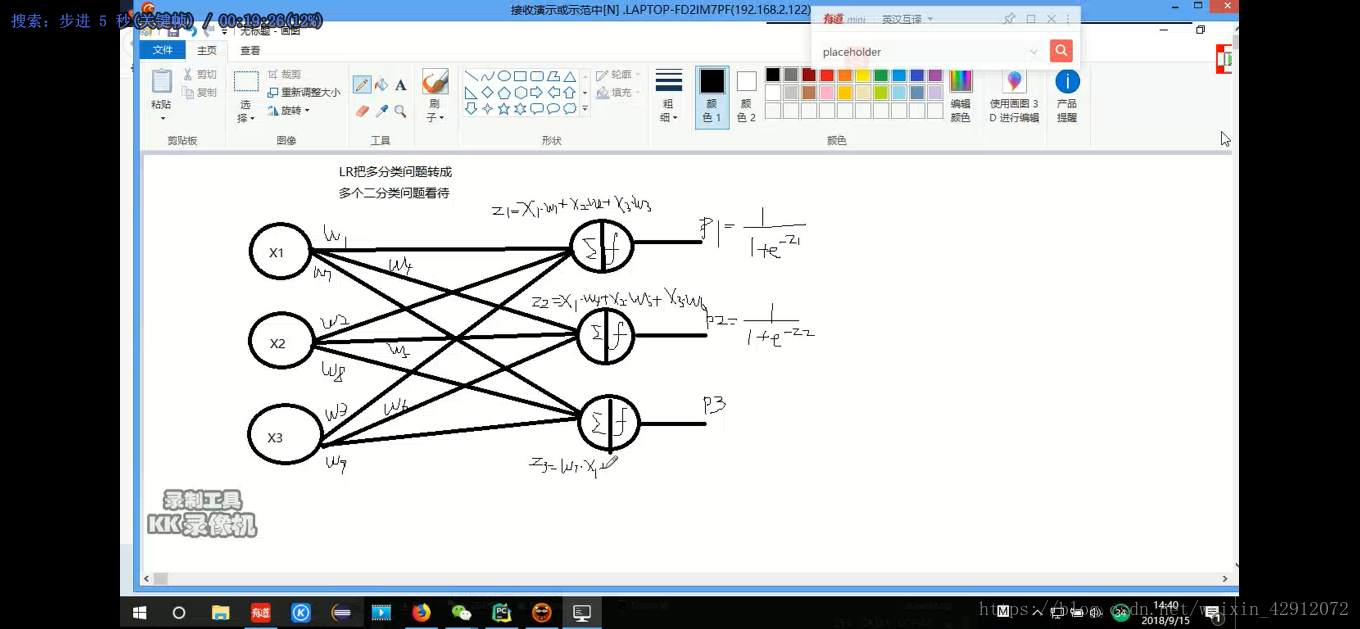Screen dimensions: 1360x629
Task: Open Edit with Paint 3D
Action: pyautogui.click(x=1014, y=96)
